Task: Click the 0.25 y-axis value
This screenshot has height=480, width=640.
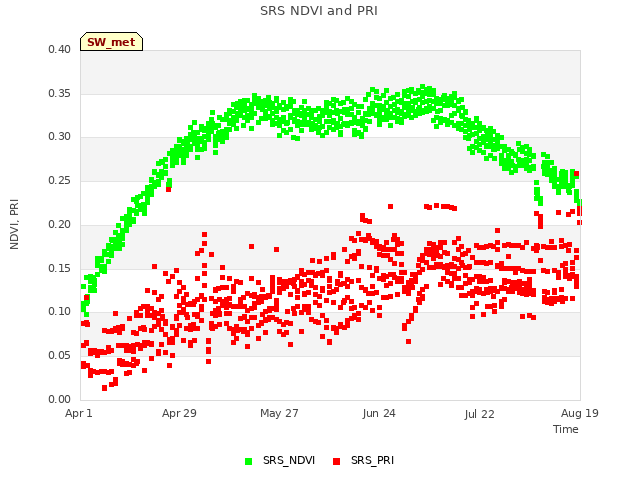Action: (59, 180)
